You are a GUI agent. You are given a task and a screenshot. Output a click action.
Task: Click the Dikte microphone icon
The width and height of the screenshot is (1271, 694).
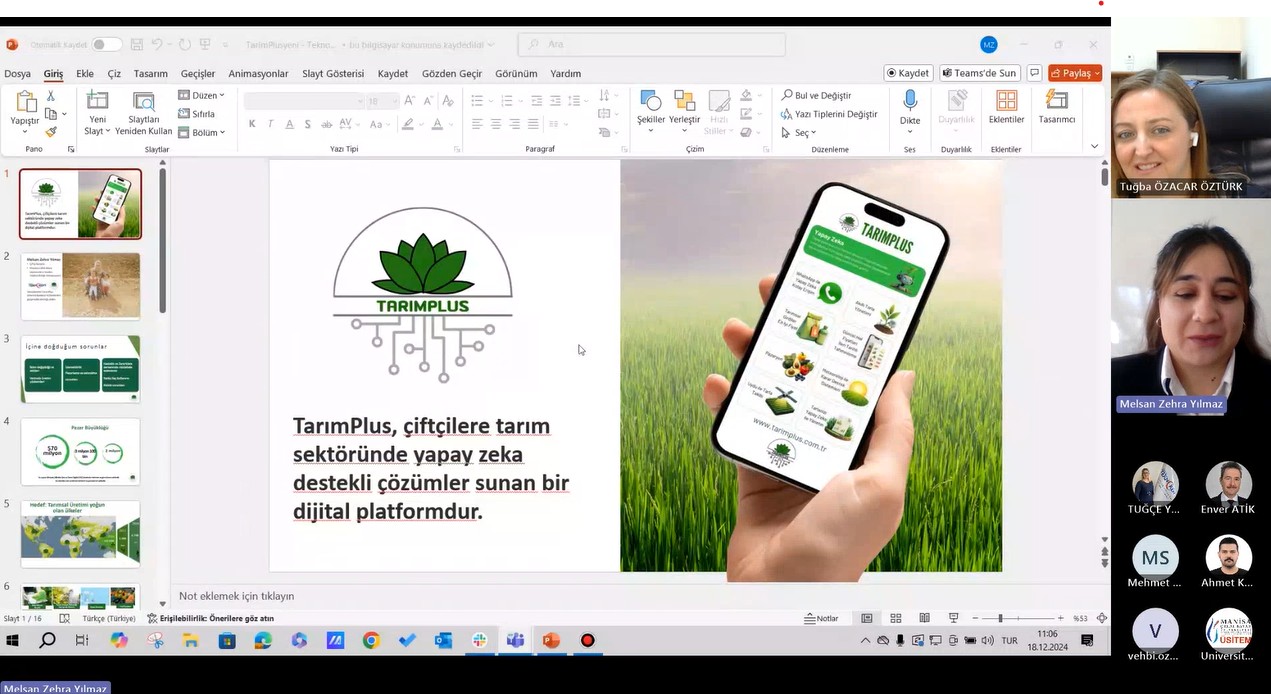tap(910, 101)
